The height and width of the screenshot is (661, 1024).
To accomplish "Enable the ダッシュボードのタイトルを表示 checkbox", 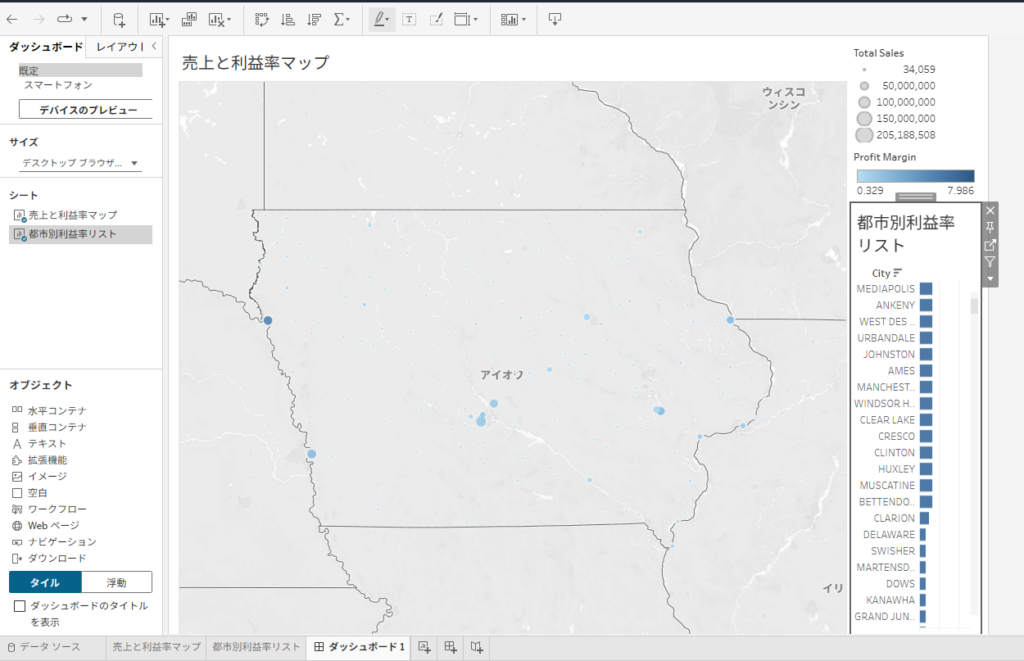I will 19,606.
